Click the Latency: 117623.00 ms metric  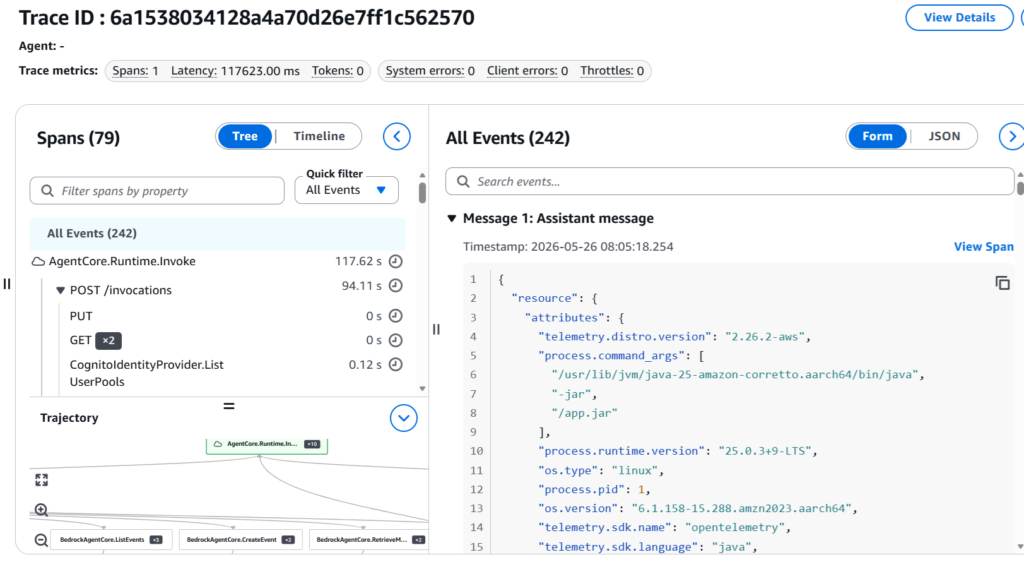235,70
